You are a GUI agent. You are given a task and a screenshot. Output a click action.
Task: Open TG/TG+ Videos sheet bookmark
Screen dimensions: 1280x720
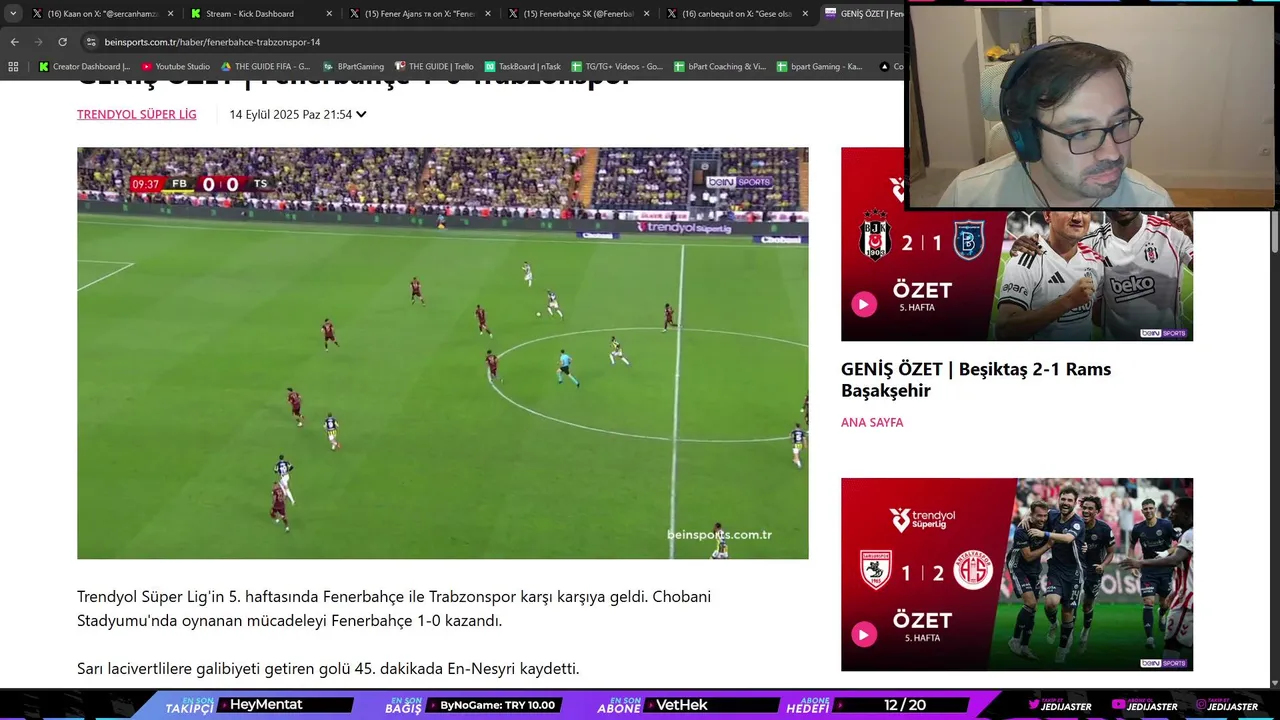click(x=617, y=67)
